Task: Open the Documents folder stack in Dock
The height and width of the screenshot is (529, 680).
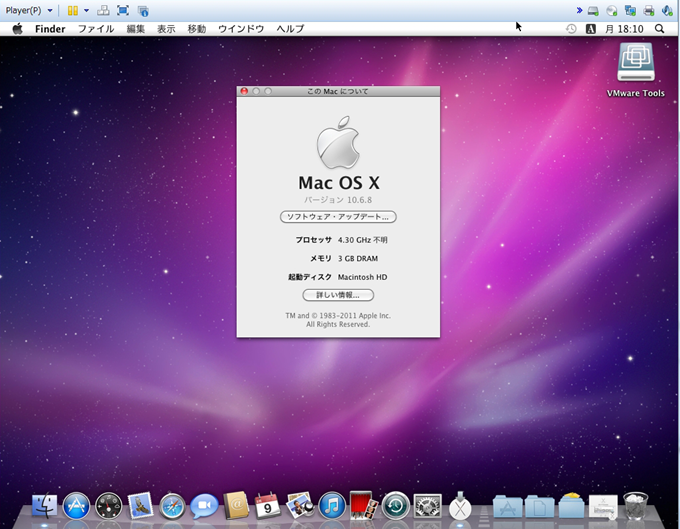Action: point(539,506)
